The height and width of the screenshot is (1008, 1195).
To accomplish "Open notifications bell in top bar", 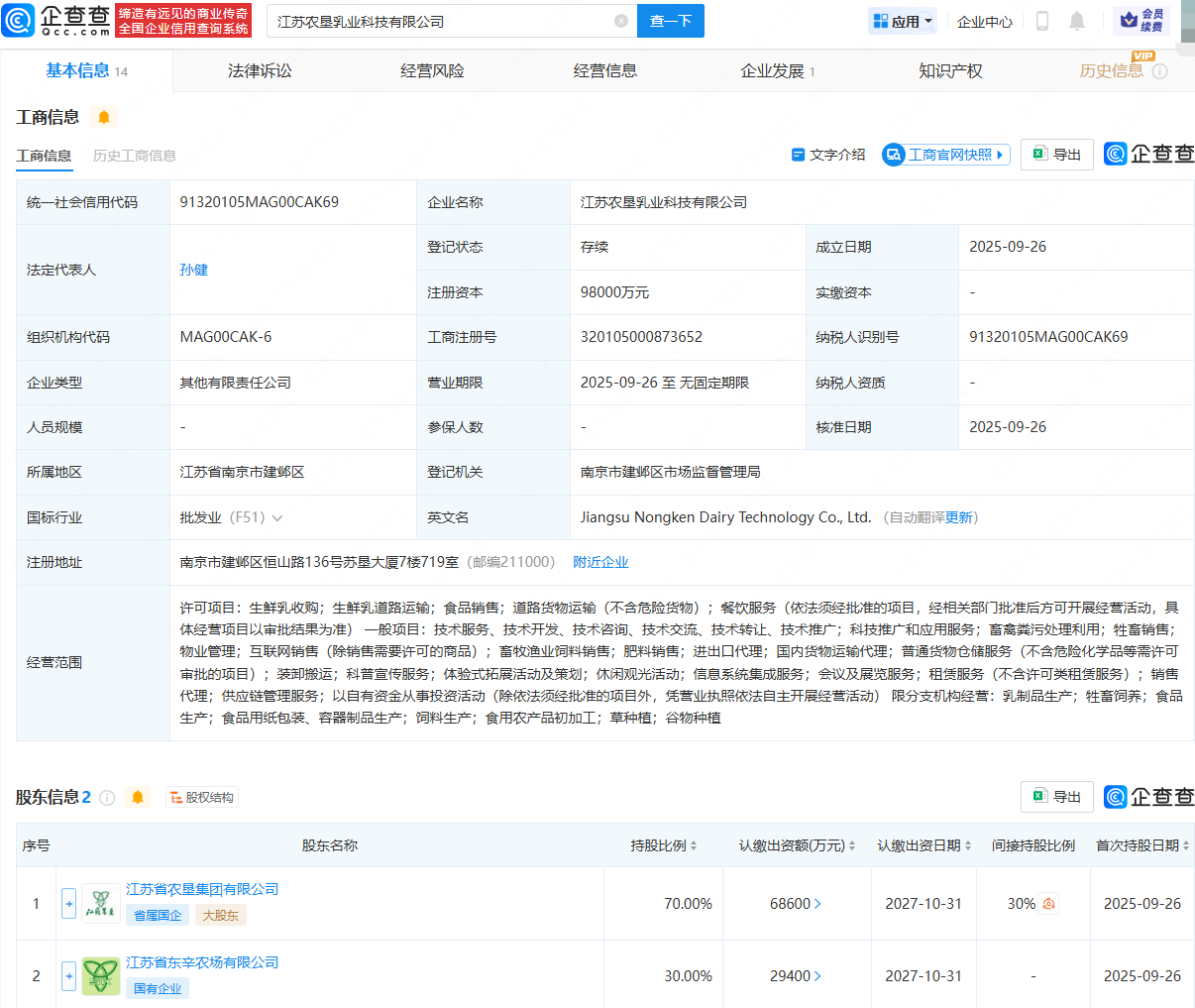I will (1077, 21).
